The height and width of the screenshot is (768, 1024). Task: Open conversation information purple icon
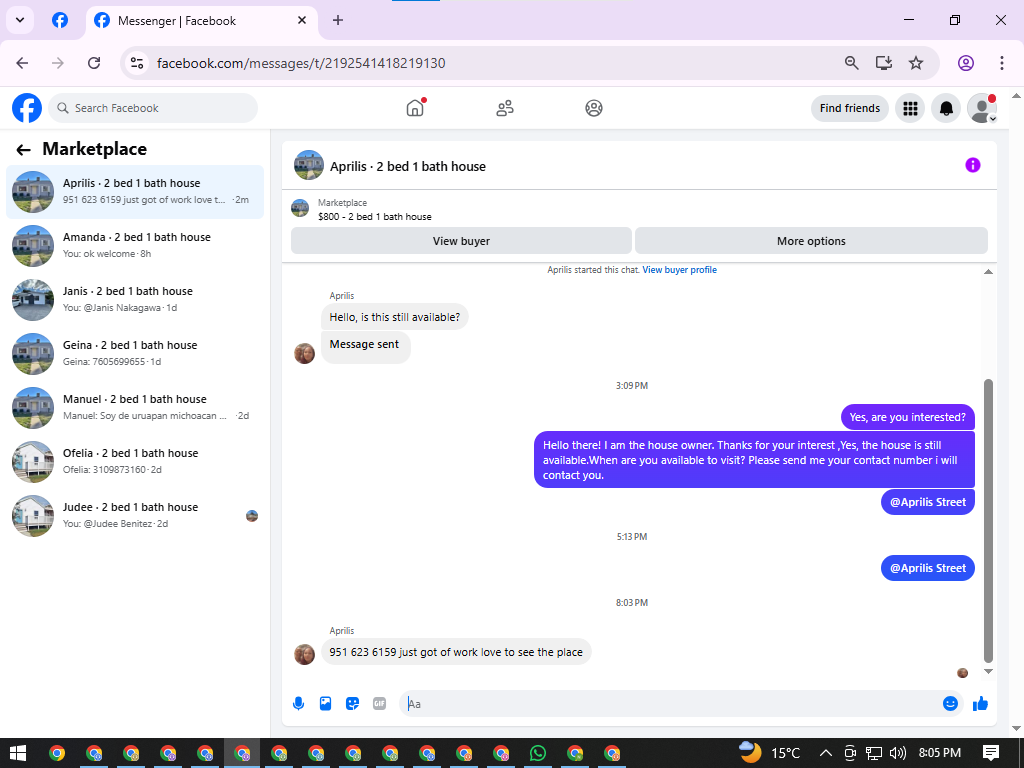972,165
